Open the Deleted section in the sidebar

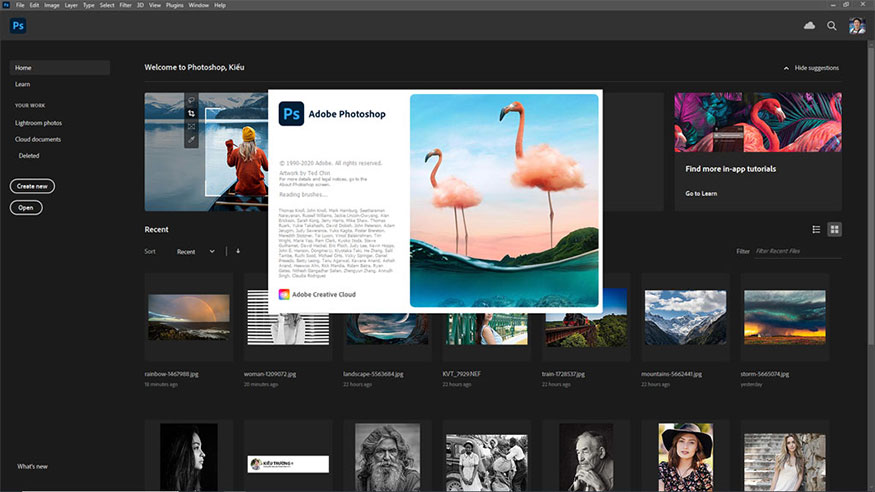click(x=29, y=156)
